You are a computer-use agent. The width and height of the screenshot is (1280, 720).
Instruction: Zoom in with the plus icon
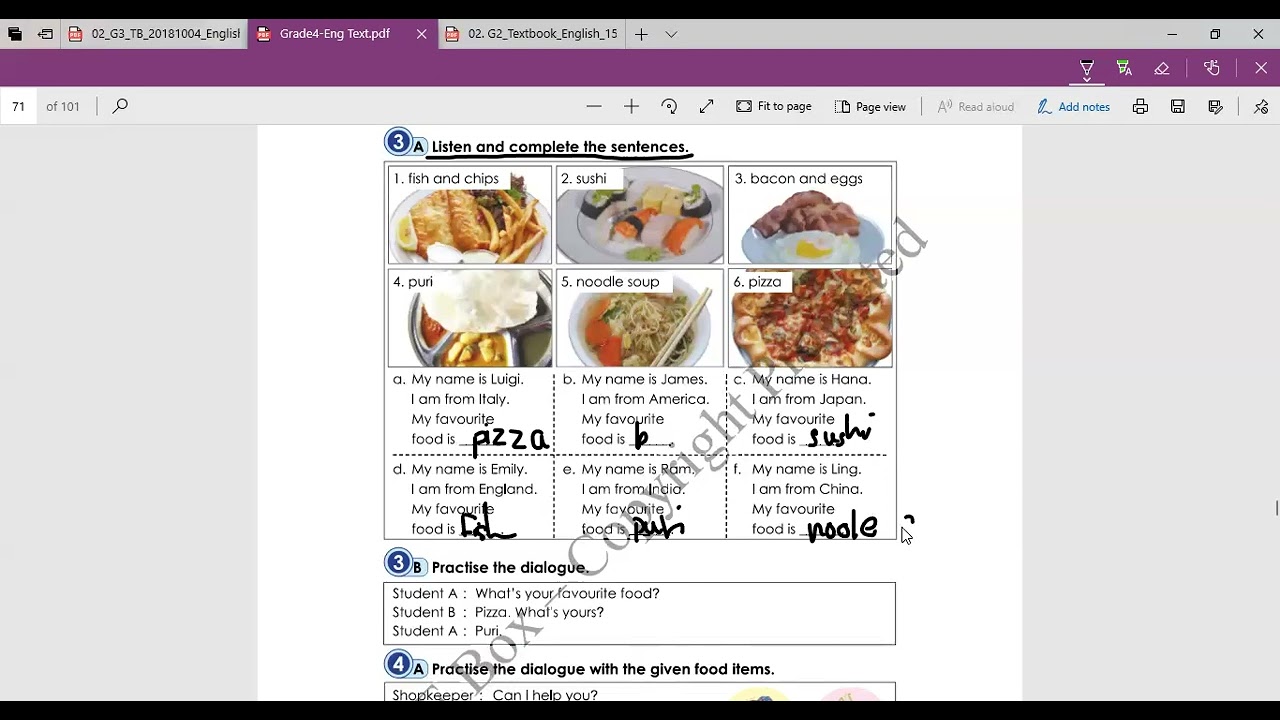pyautogui.click(x=631, y=106)
